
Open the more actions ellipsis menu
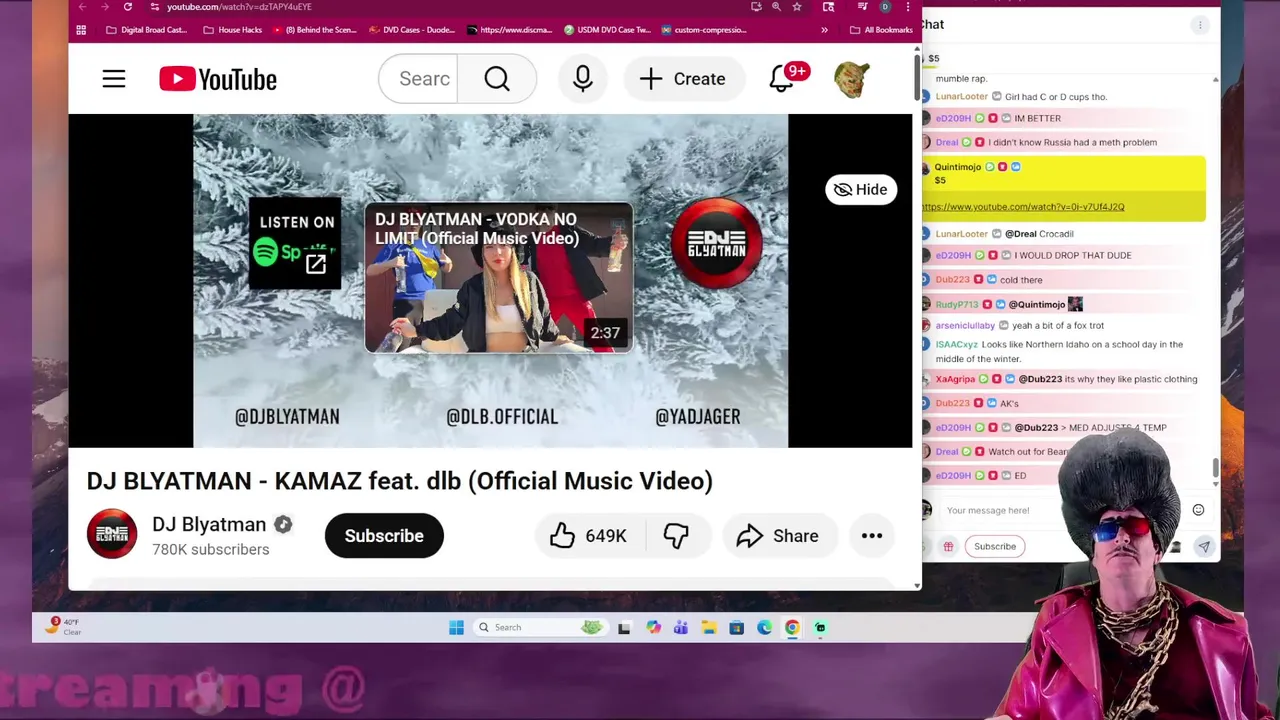coord(872,536)
